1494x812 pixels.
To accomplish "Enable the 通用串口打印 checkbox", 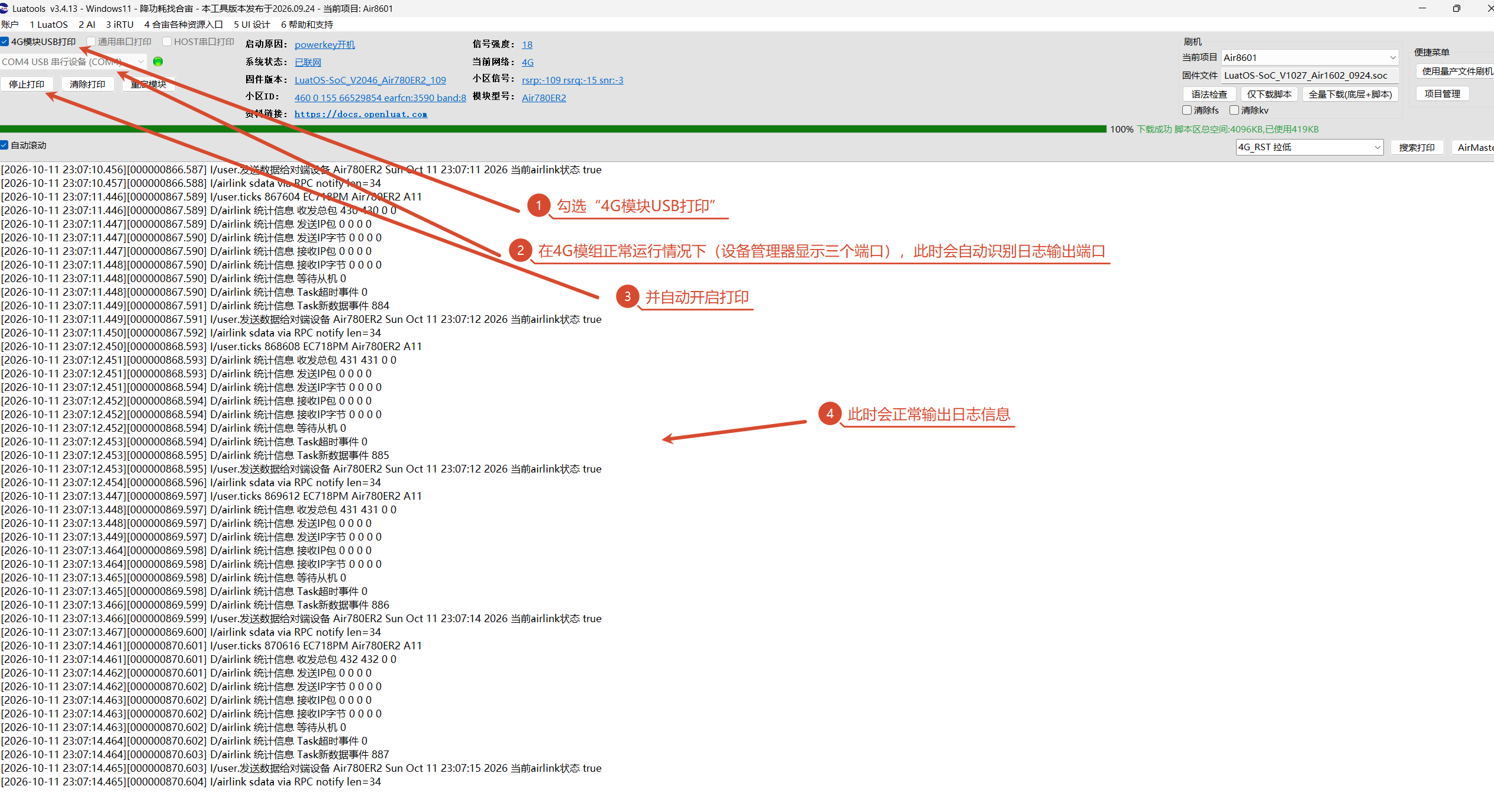I will point(91,41).
